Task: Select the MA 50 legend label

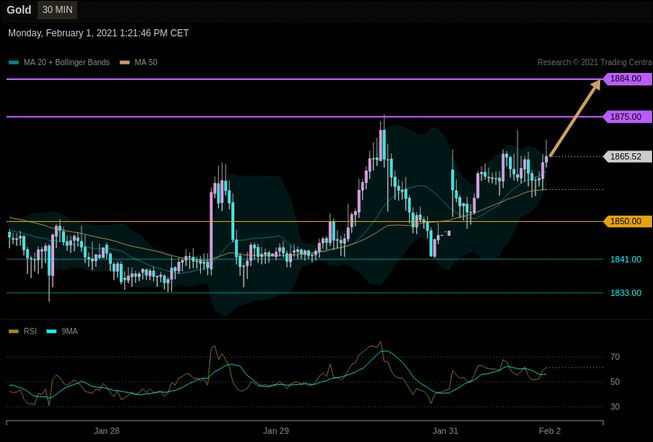Action: 146,62
